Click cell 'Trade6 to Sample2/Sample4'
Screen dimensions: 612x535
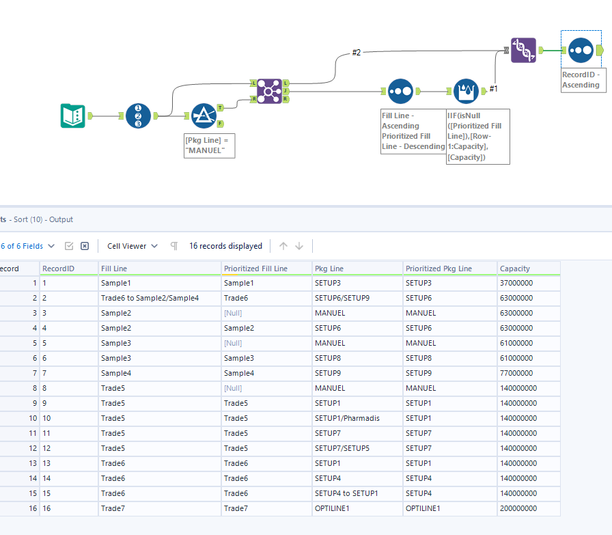coord(160,298)
